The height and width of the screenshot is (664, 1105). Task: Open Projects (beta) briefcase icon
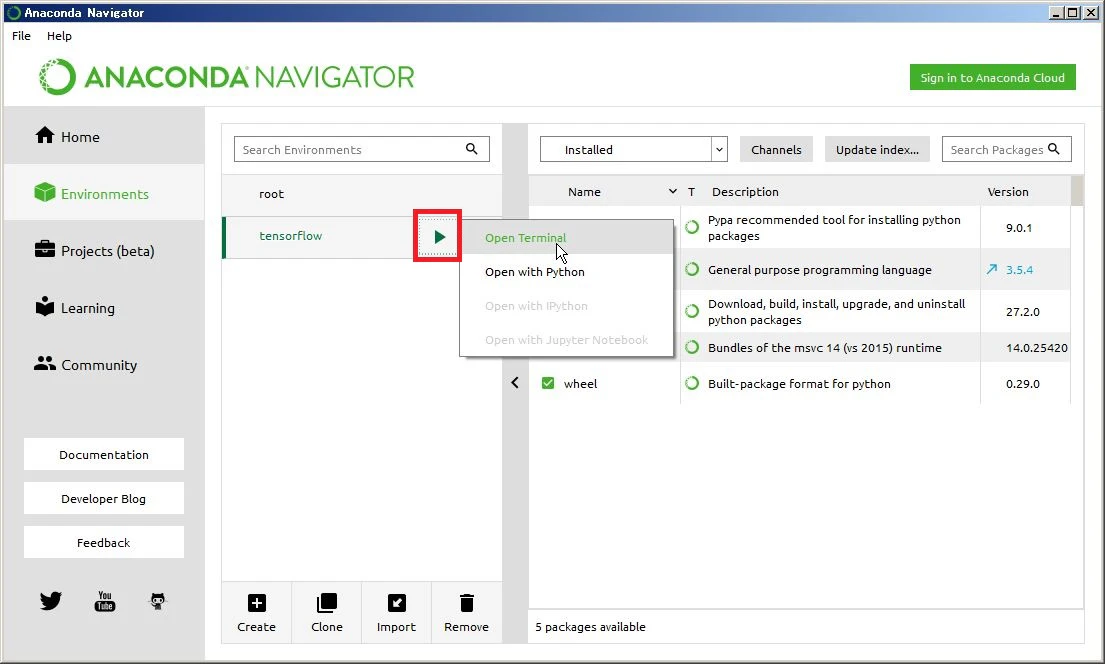click(x=44, y=249)
